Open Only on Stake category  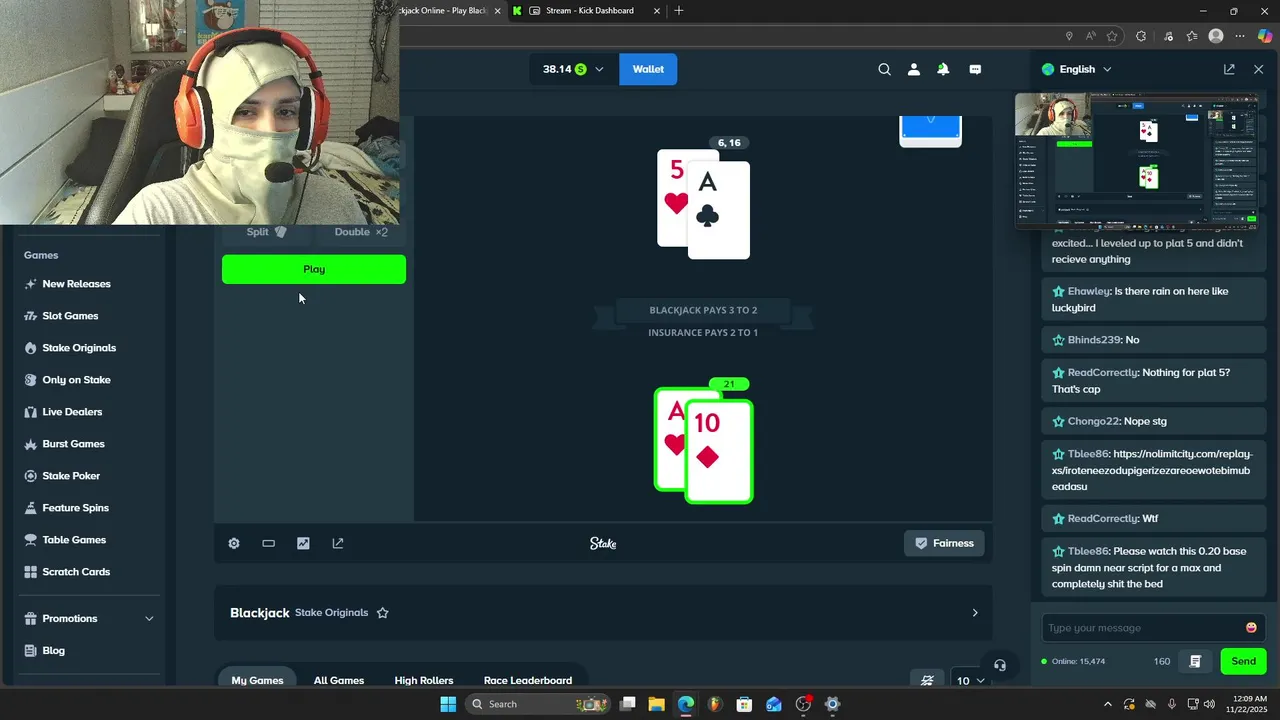pyautogui.click(x=76, y=380)
